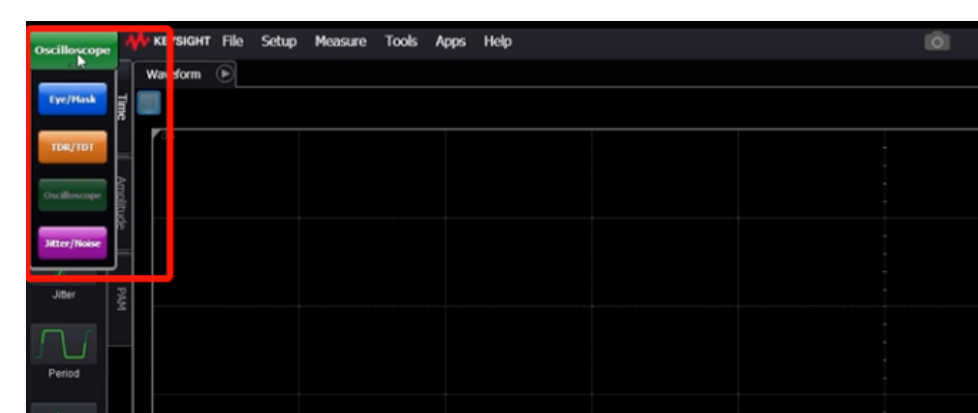Select the Amplitude vertical tab
978x413 pixels.
coord(120,204)
